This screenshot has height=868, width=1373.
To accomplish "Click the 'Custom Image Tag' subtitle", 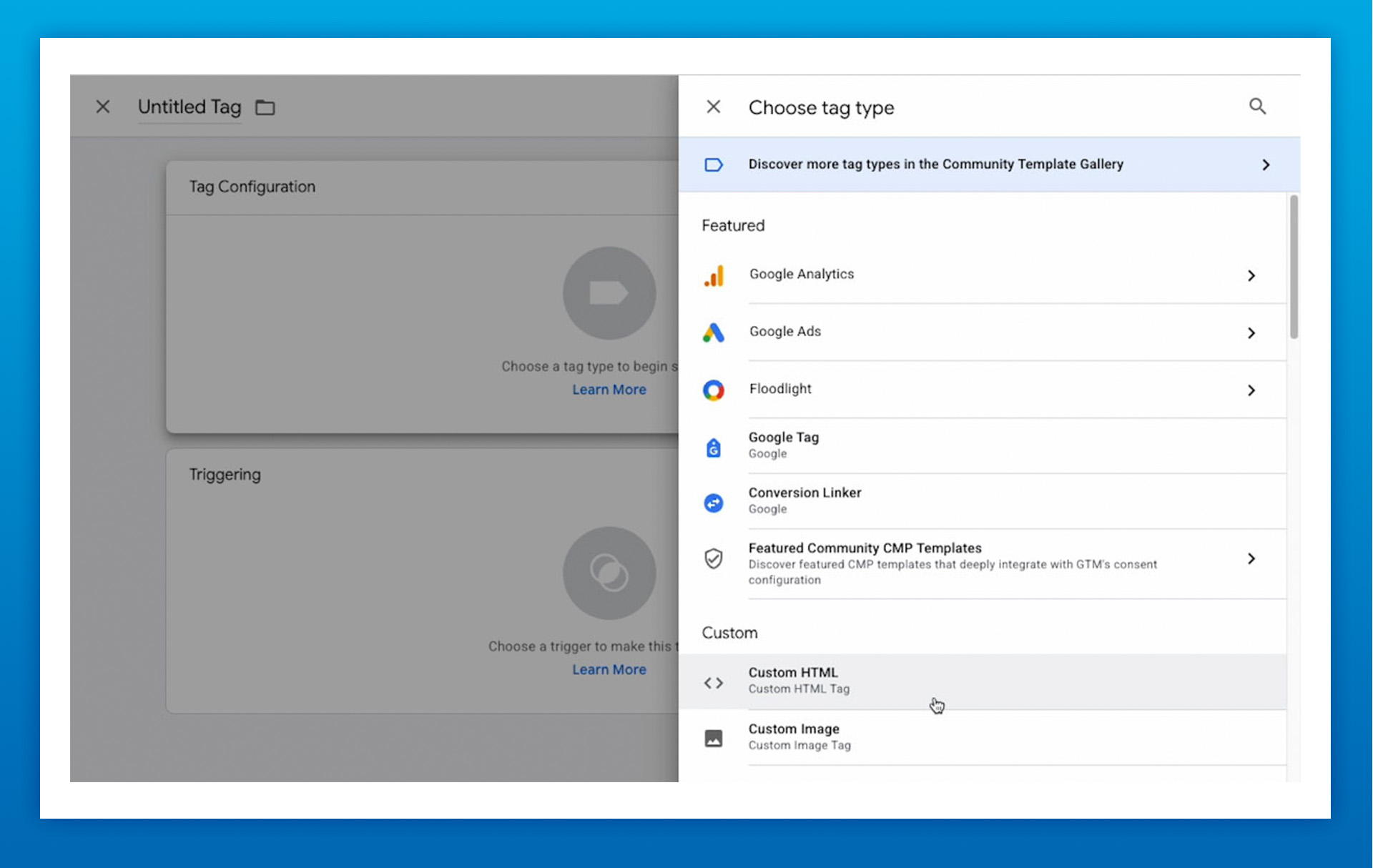I will (x=799, y=746).
